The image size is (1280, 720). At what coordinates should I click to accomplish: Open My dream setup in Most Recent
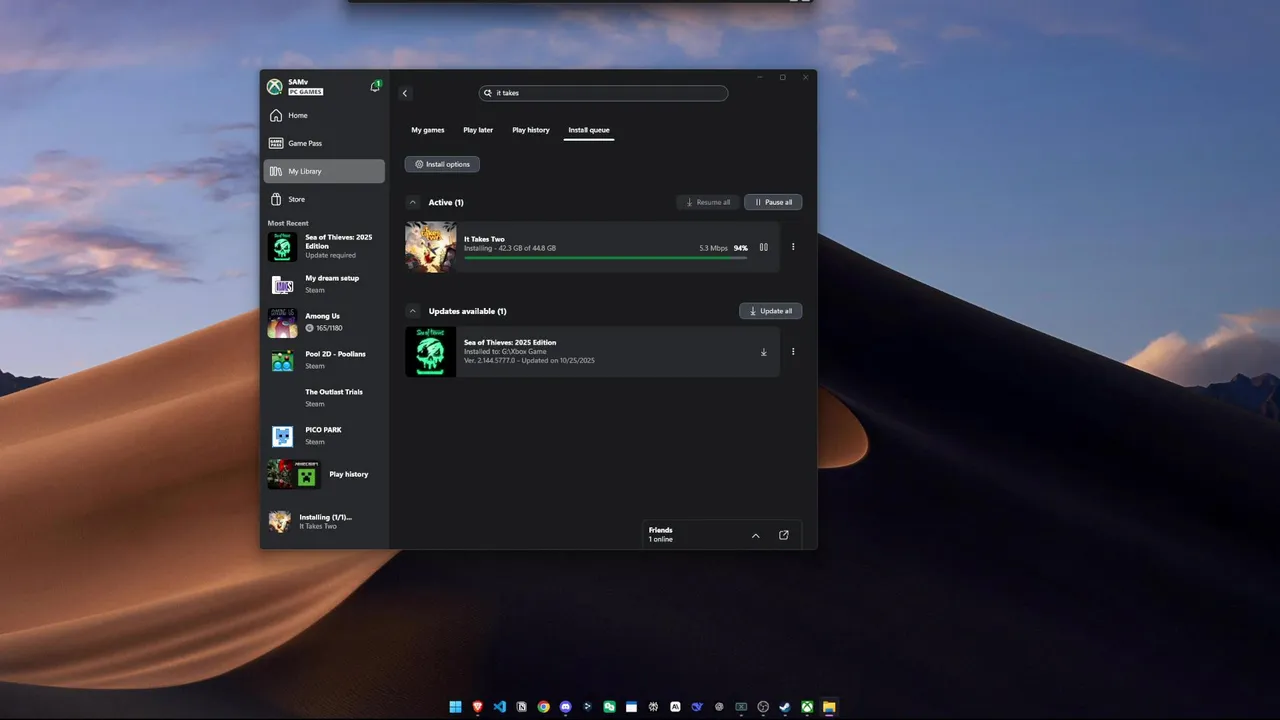(x=324, y=284)
